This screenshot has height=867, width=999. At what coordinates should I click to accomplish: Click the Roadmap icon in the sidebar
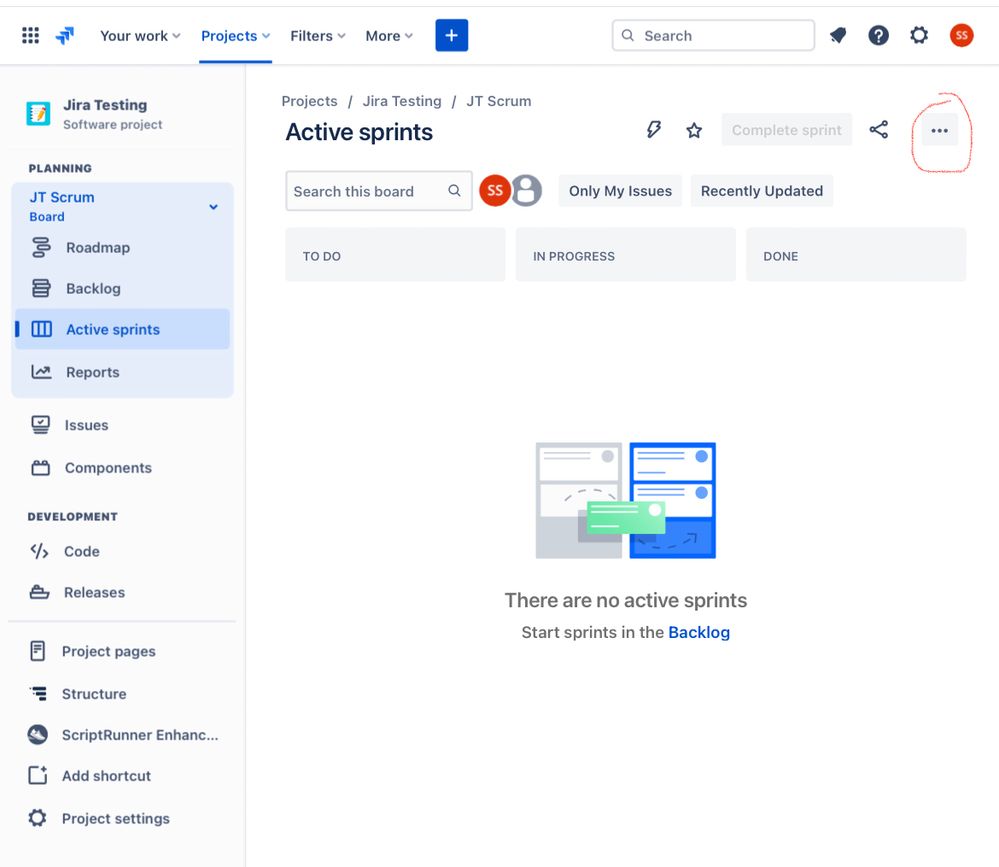tap(41, 247)
